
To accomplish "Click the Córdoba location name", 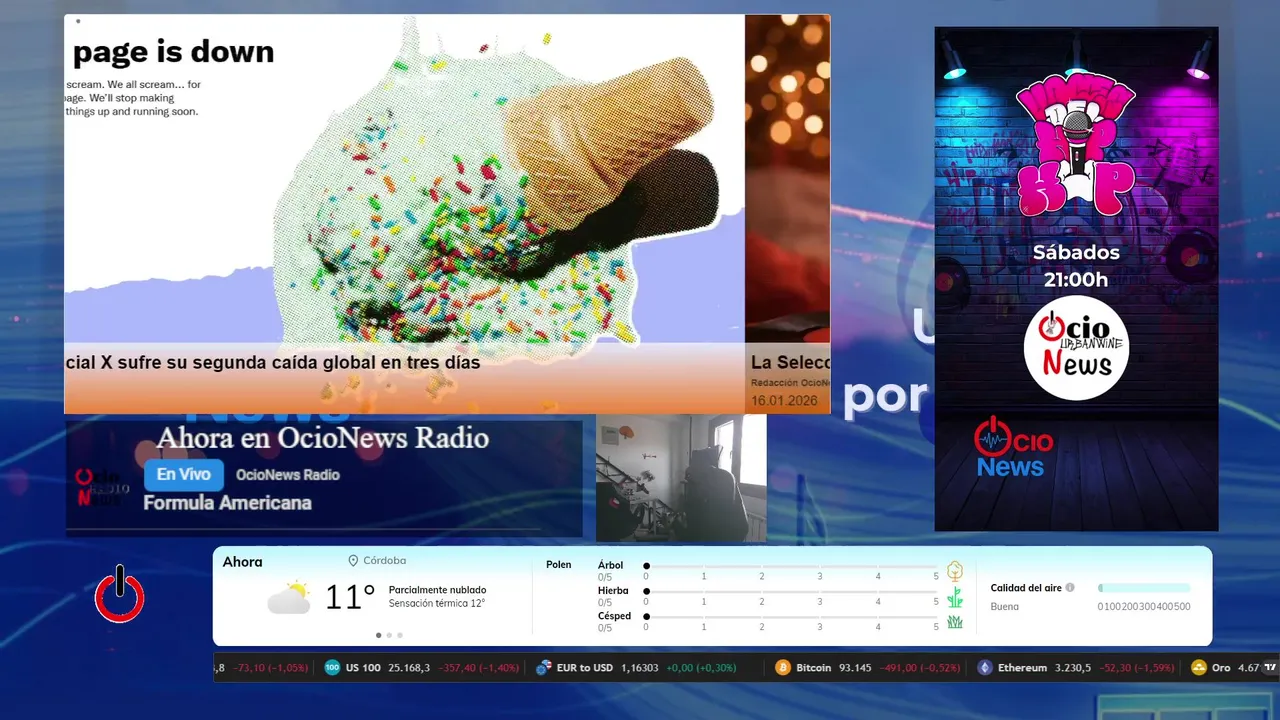I will [x=386, y=561].
